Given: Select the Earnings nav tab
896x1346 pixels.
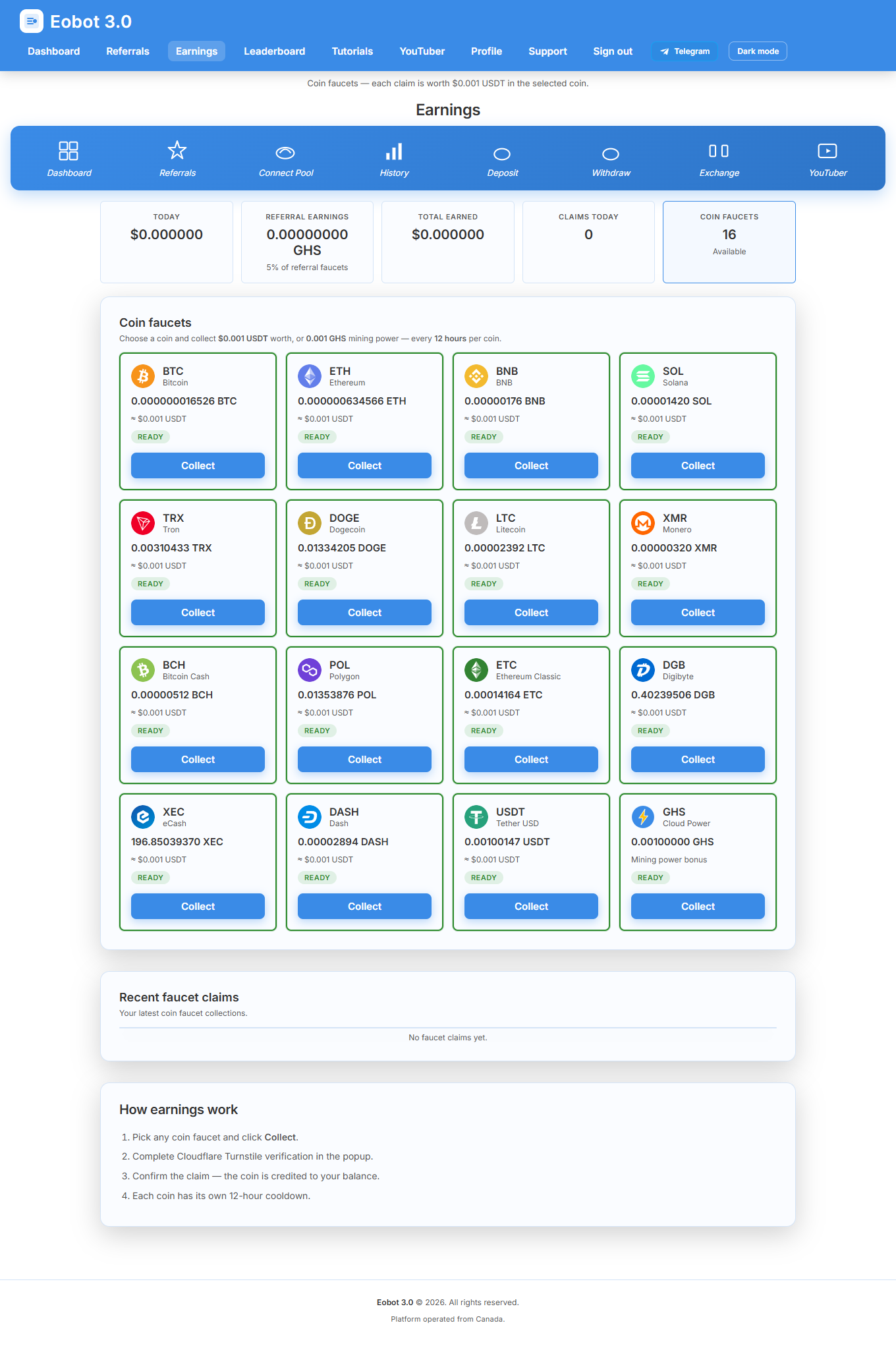Looking at the screenshot, I should coord(196,51).
